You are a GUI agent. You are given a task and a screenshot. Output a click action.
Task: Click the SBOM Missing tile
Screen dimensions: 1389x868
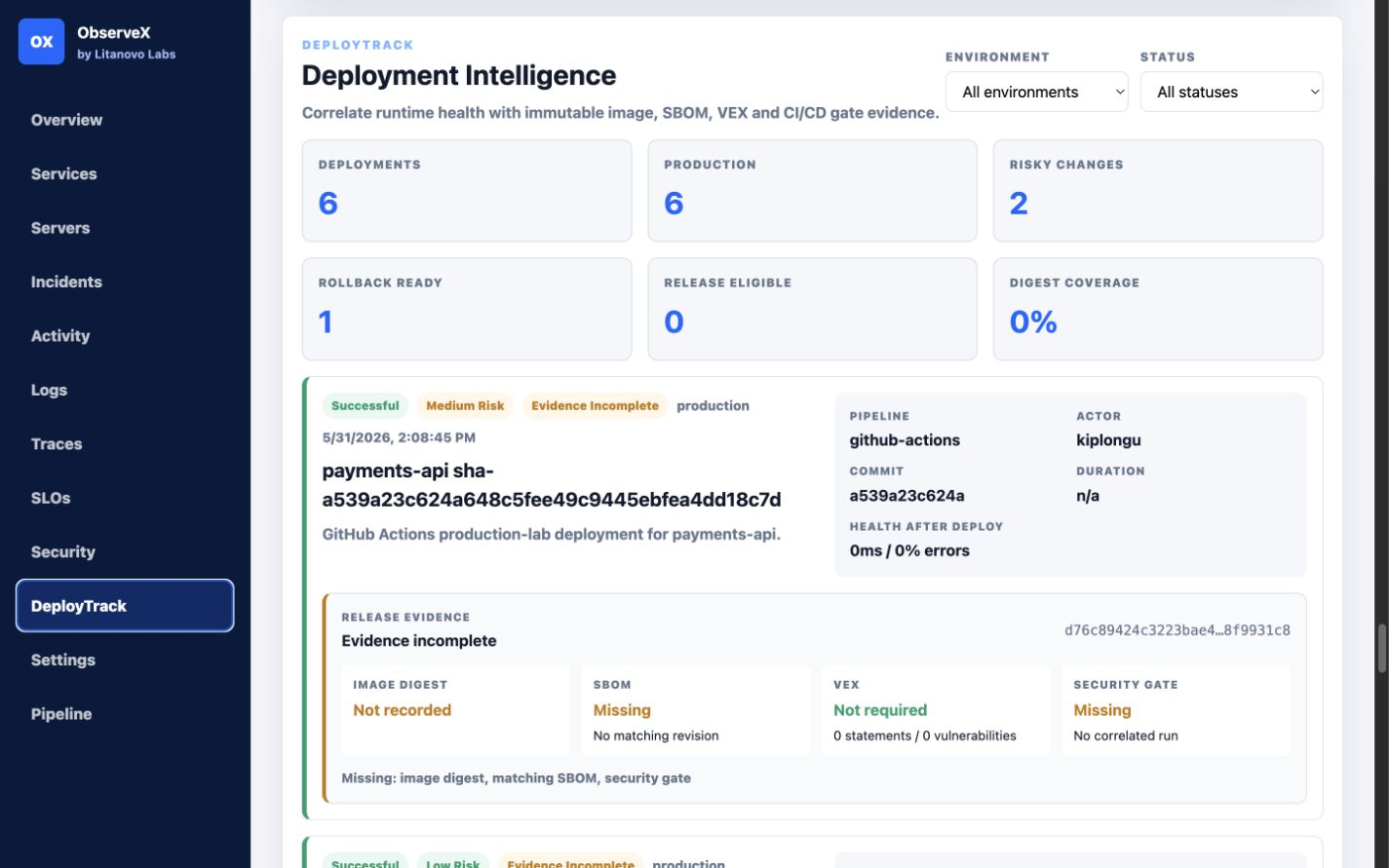[x=695, y=710]
